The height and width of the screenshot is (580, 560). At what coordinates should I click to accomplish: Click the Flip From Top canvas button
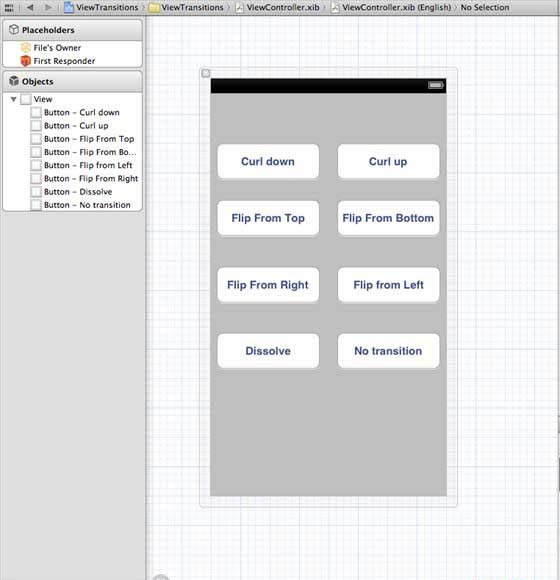268,218
